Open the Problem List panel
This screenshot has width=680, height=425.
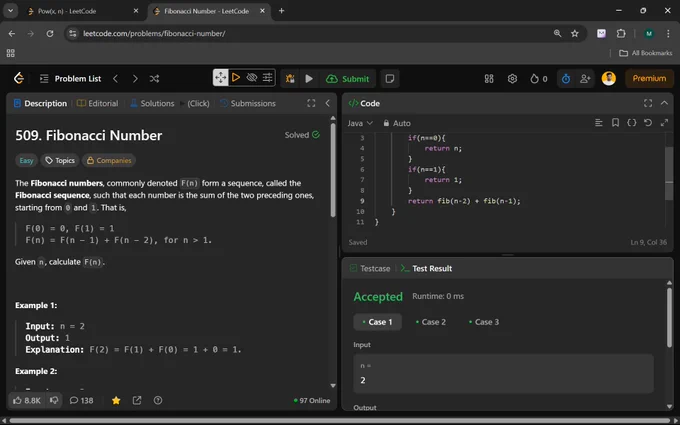[x=70, y=78]
